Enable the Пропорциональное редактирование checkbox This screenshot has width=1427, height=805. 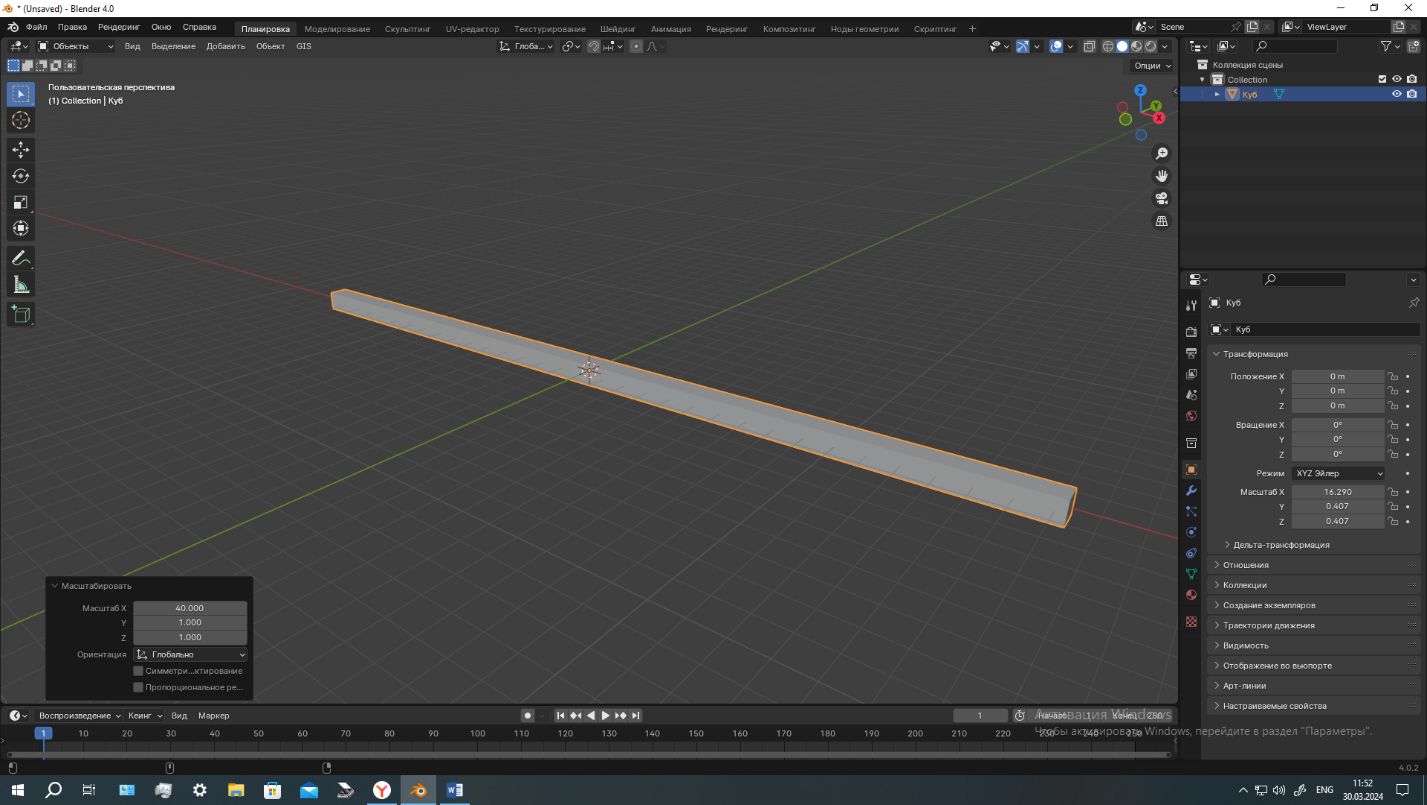(x=138, y=687)
